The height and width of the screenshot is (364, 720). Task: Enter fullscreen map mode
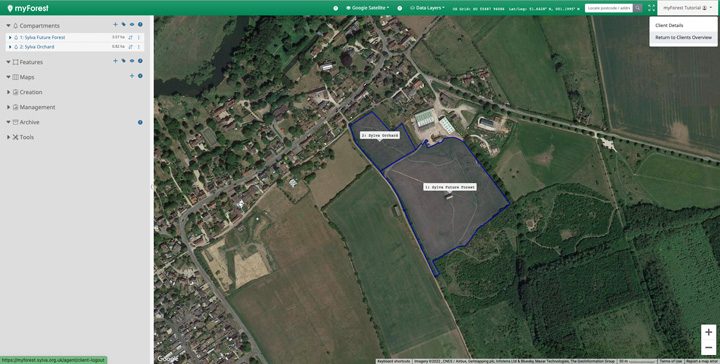point(651,8)
